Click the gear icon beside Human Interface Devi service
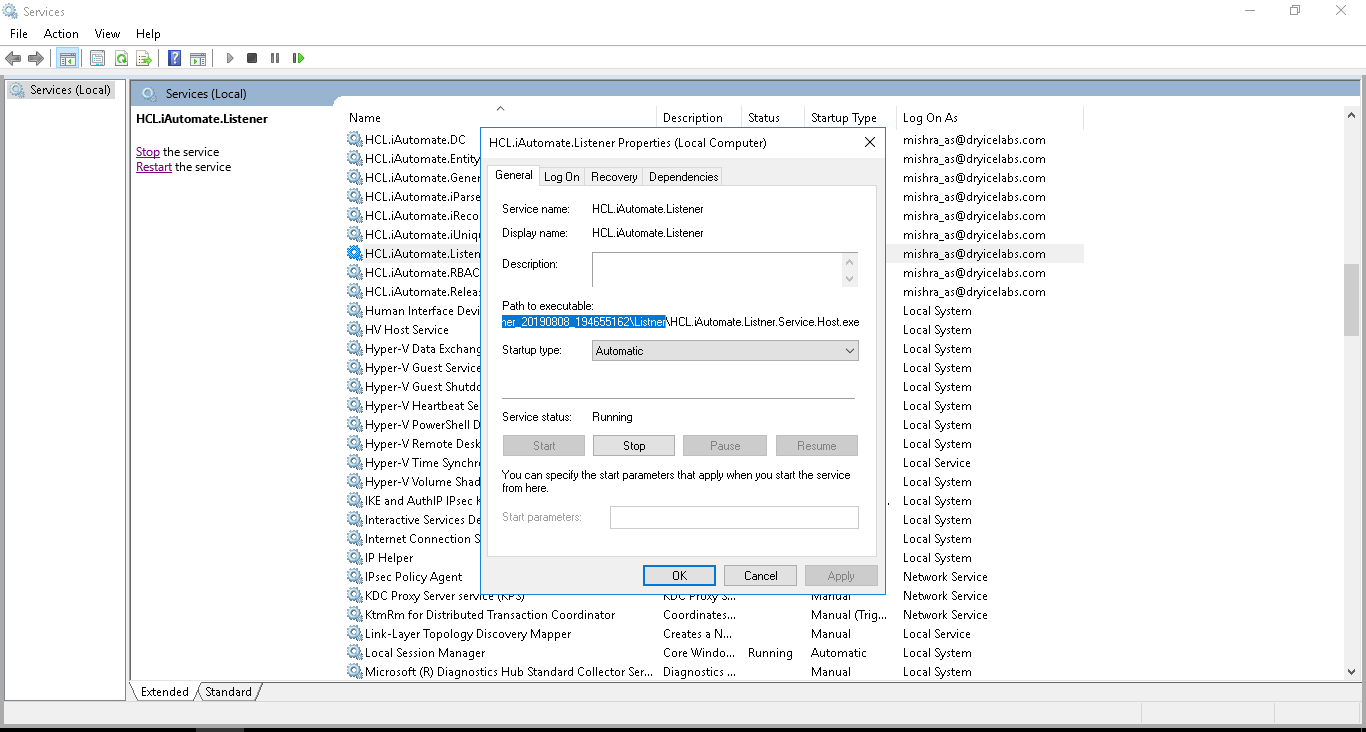Viewport: 1366px width, 732px height. [x=355, y=311]
